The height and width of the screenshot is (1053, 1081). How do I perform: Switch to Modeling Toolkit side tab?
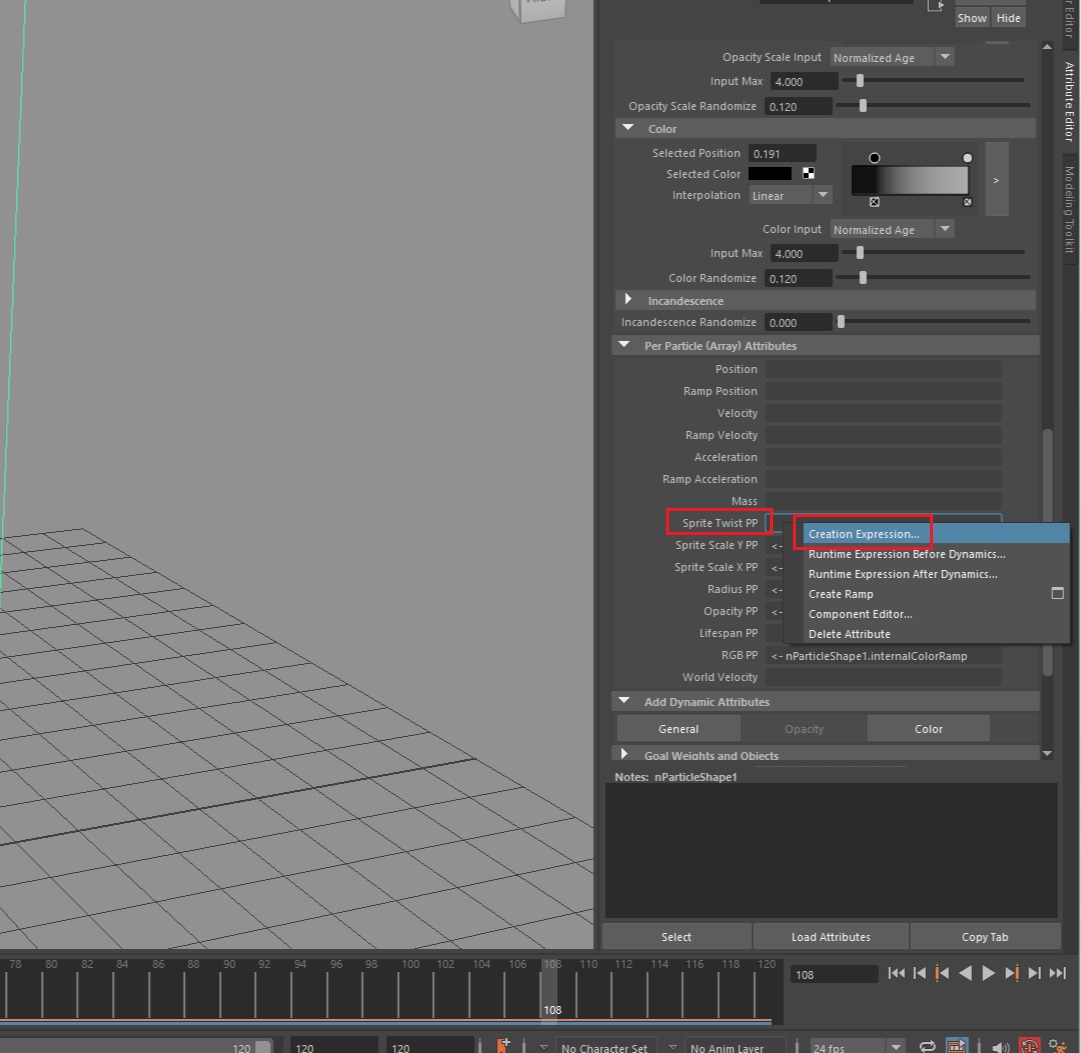click(x=1069, y=209)
